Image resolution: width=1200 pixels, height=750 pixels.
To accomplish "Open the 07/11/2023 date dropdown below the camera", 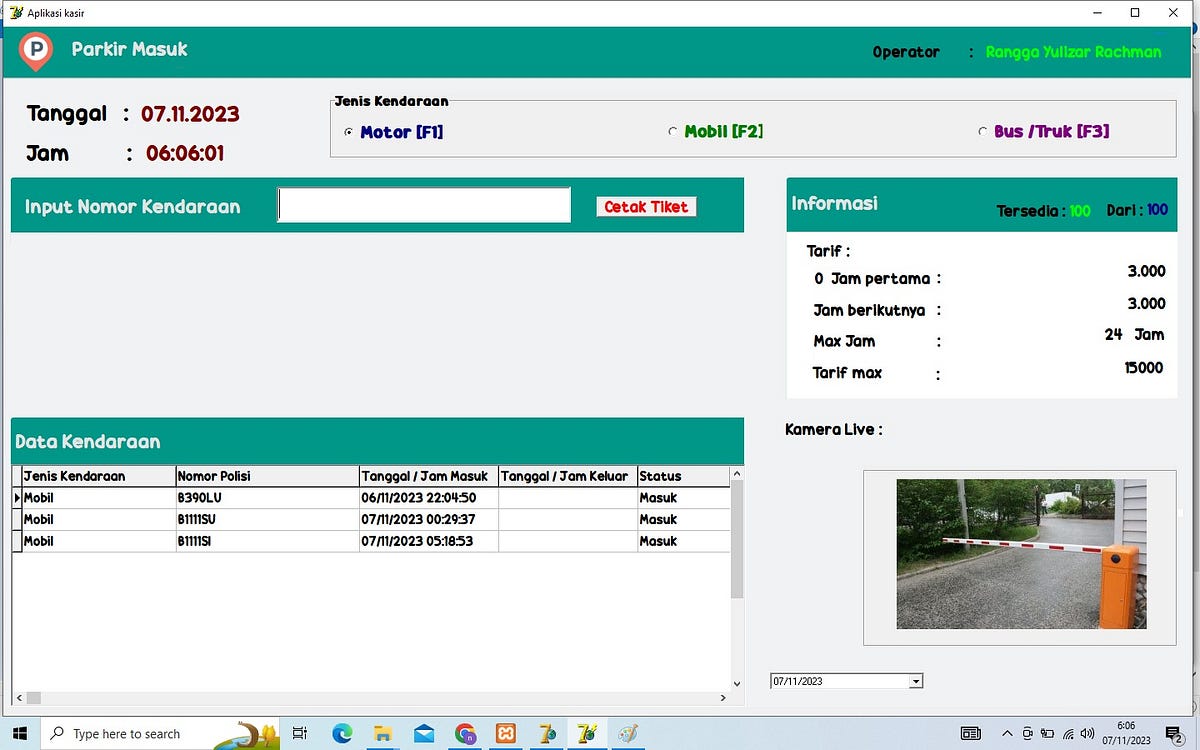I will 915,680.
